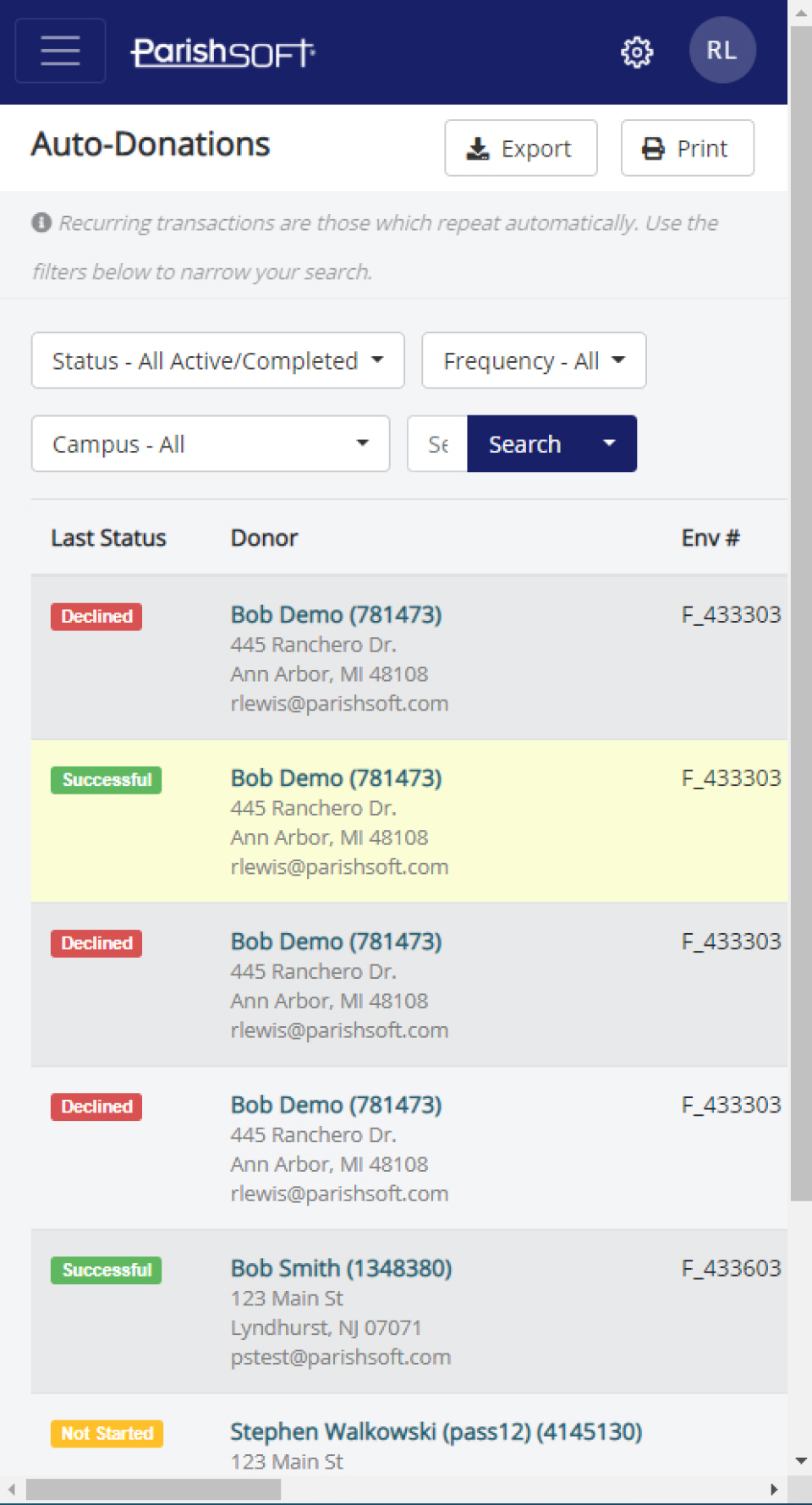This screenshot has height=1505, width=812.
Task: Open the settings gear in the header
Action: [637, 52]
